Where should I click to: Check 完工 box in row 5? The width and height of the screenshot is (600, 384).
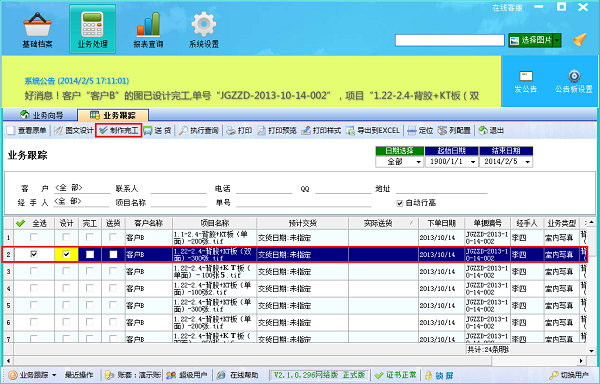click(90, 305)
